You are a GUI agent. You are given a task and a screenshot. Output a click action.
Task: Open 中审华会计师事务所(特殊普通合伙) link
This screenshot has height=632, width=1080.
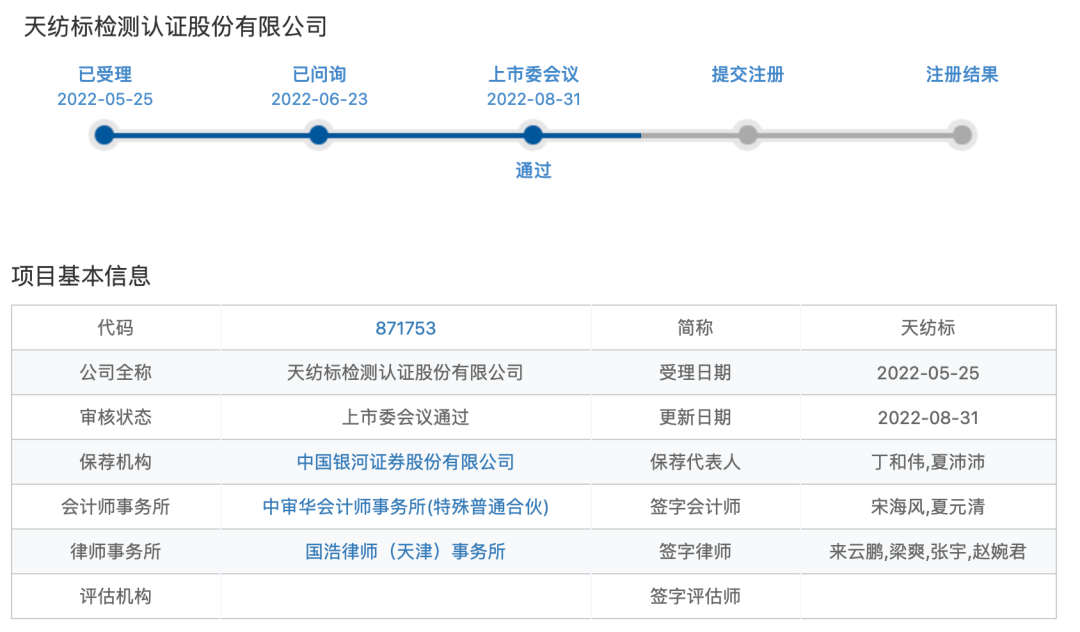(404, 507)
